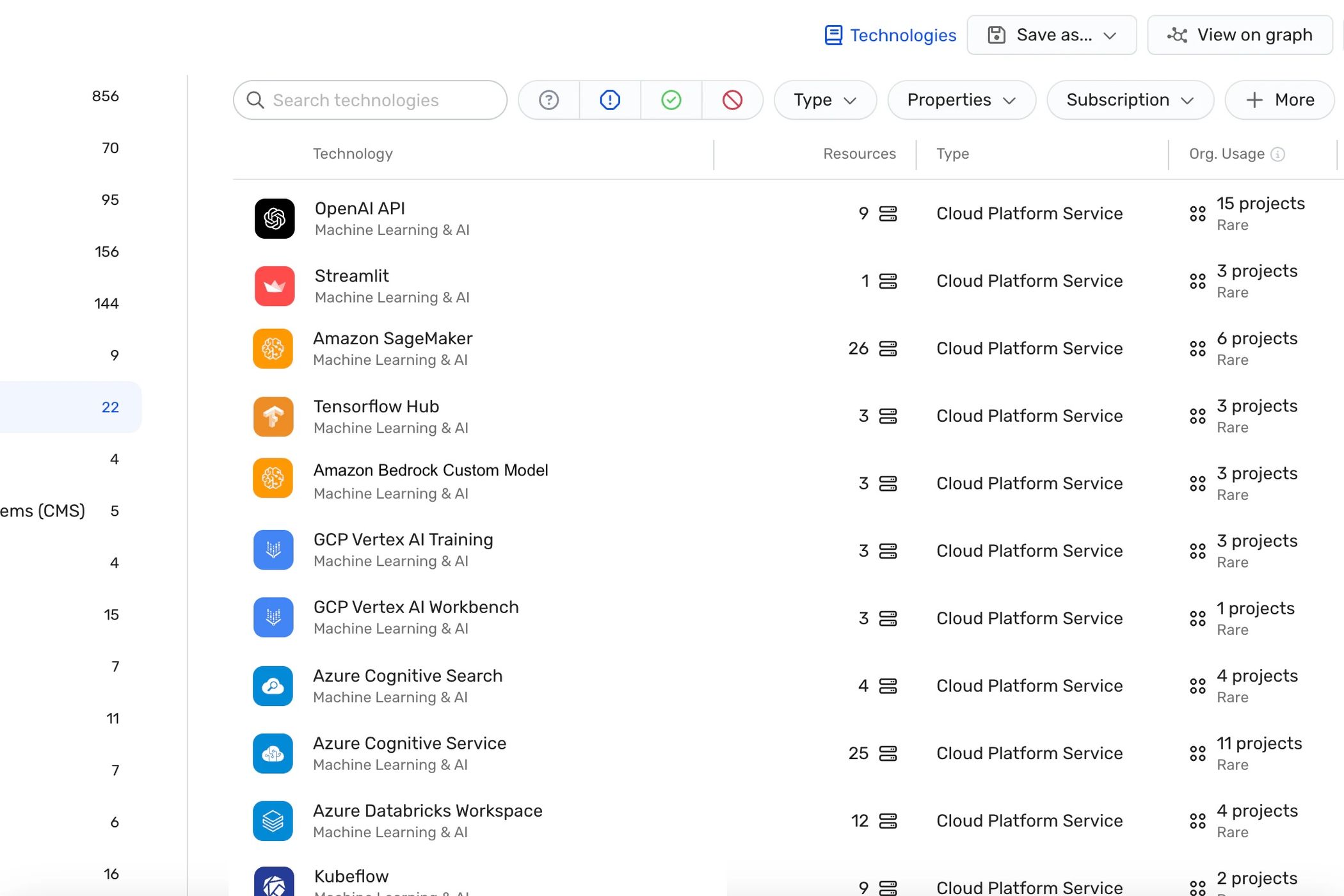Toggle the green checkmark approved filter
Image resolution: width=1344 pixels, height=896 pixels.
point(671,100)
